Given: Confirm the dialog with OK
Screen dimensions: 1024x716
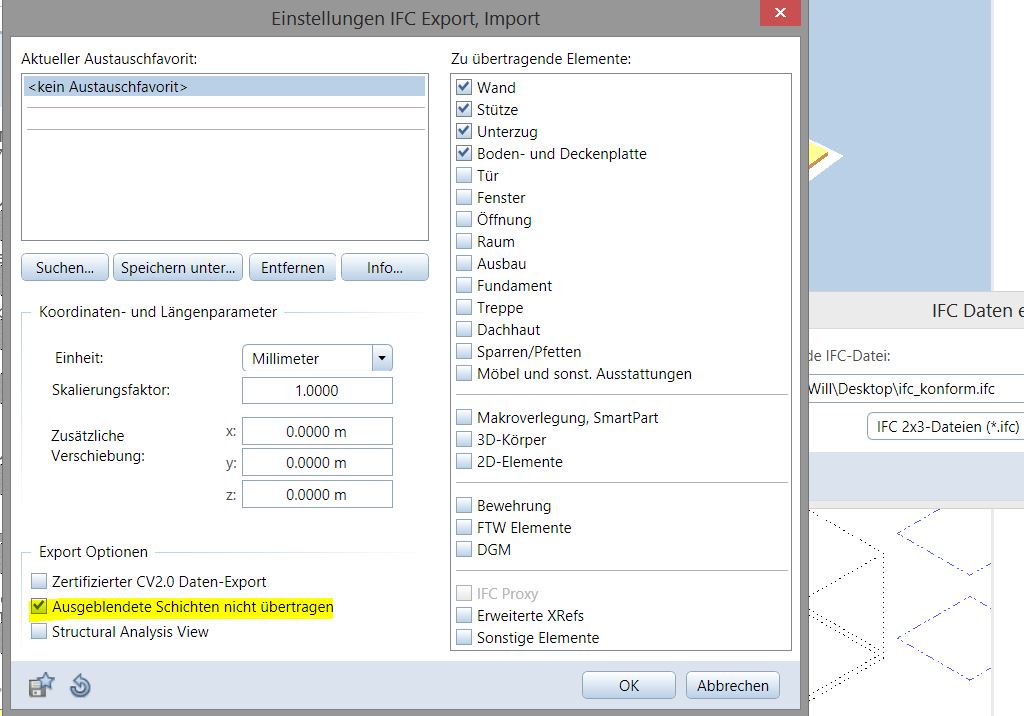Looking at the screenshot, I should pyautogui.click(x=629, y=685).
